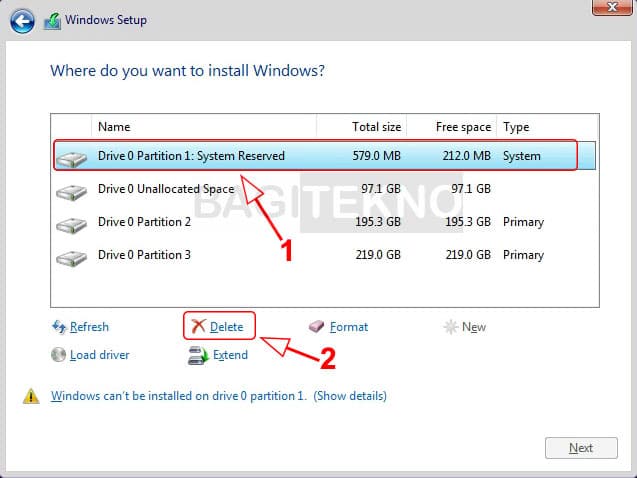Click the drive icon for Drive 0 Partition 3
Viewport: 637px width, 478px height.
(71, 257)
